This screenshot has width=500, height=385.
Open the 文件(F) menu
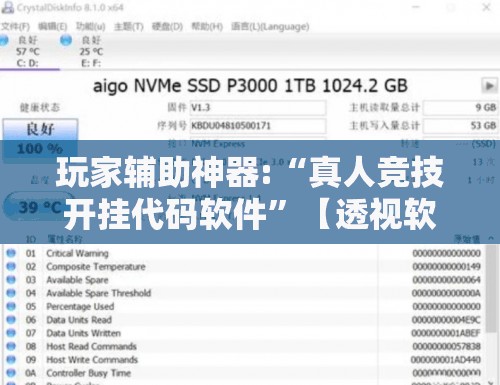pyautogui.click(x=15, y=26)
